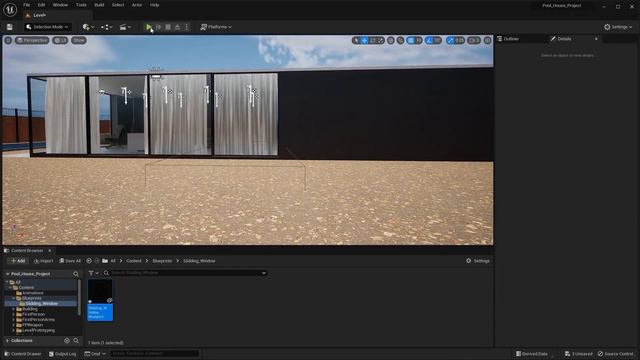Expand the FirstPerson folder in the tree
The height and width of the screenshot is (360, 640).
click(x=14, y=314)
